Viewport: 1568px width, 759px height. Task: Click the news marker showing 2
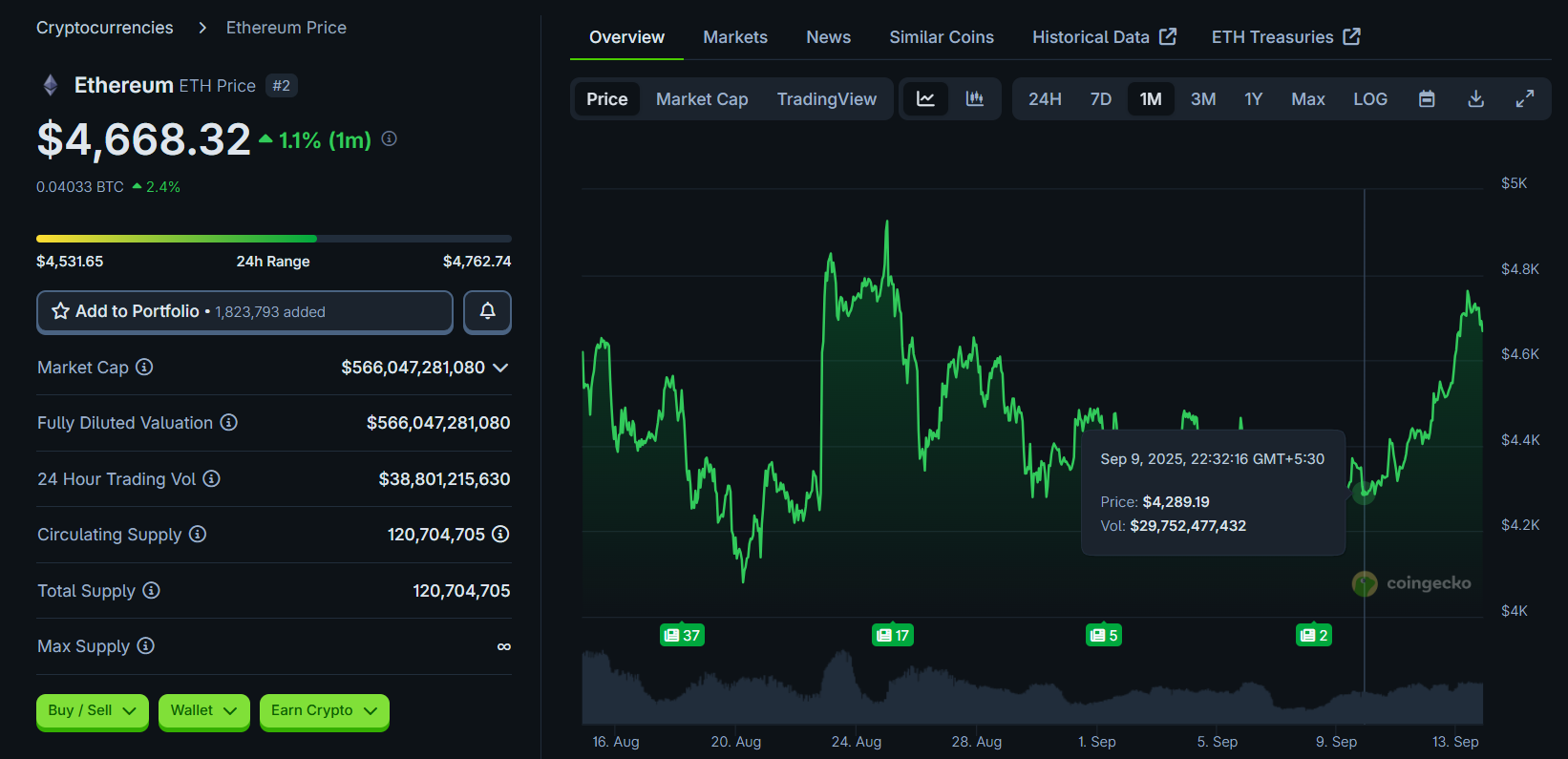1314,635
